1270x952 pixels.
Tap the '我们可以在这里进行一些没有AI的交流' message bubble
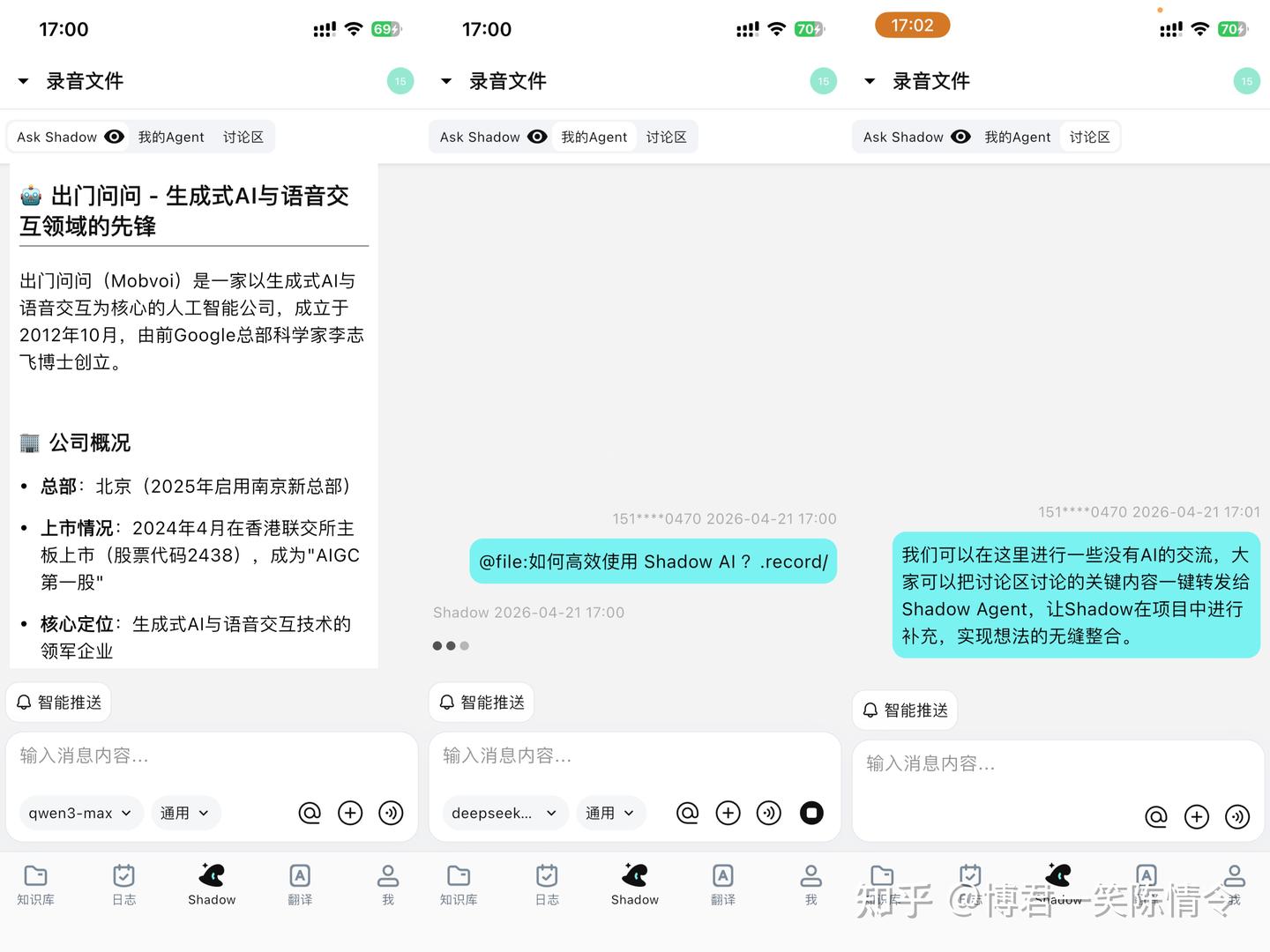pos(1076,595)
